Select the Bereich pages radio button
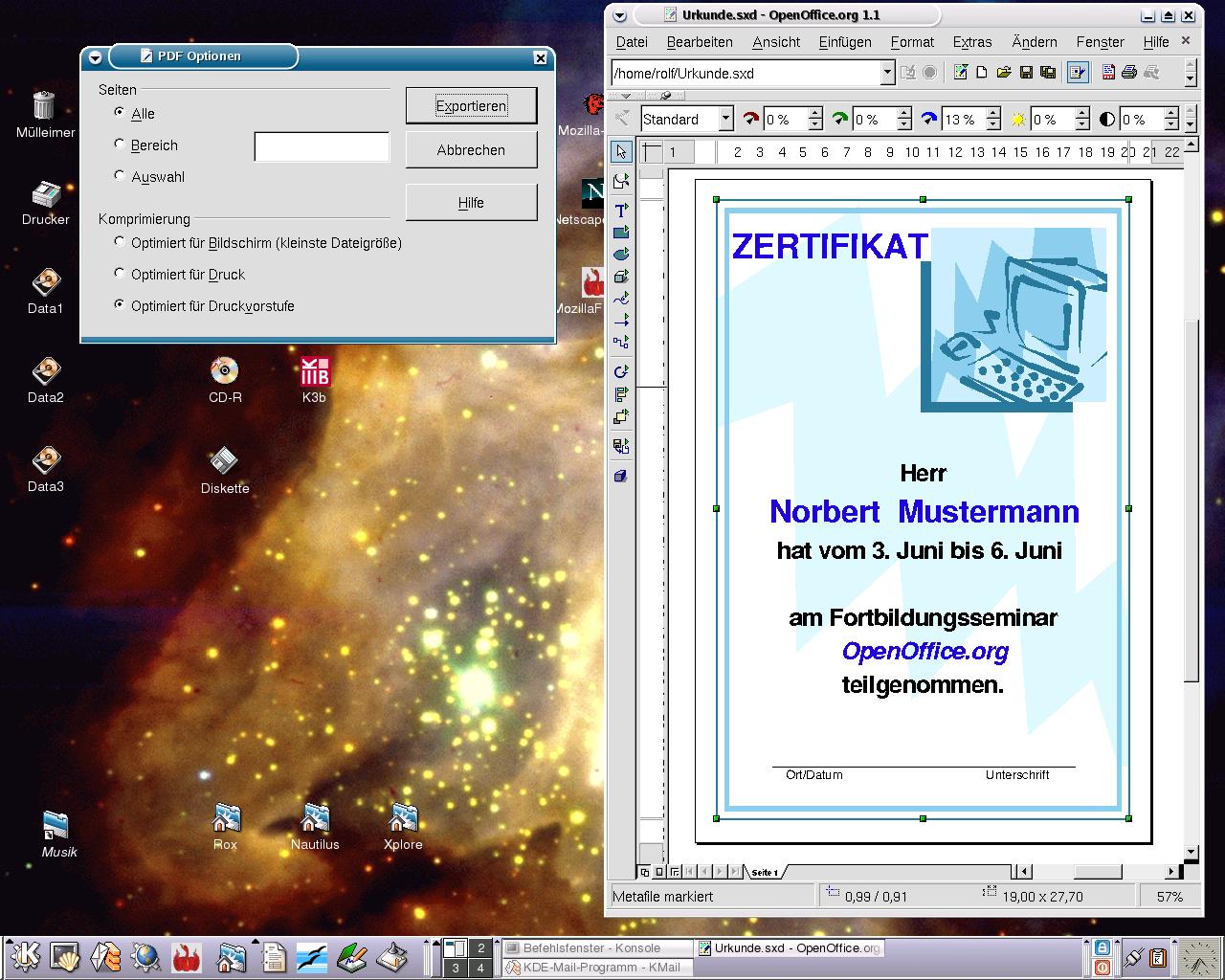1225x980 pixels. coord(120,145)
